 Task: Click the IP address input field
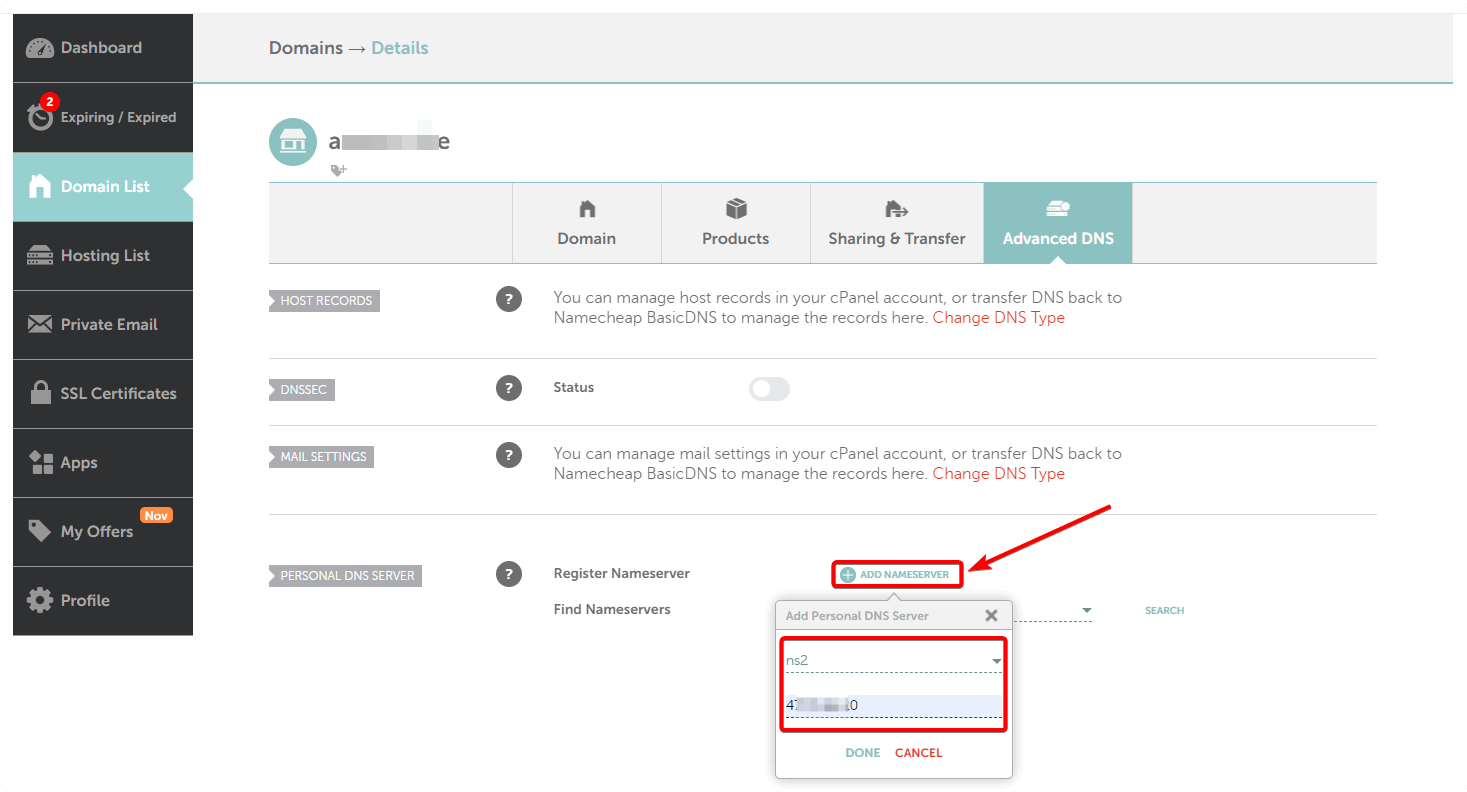894,706
